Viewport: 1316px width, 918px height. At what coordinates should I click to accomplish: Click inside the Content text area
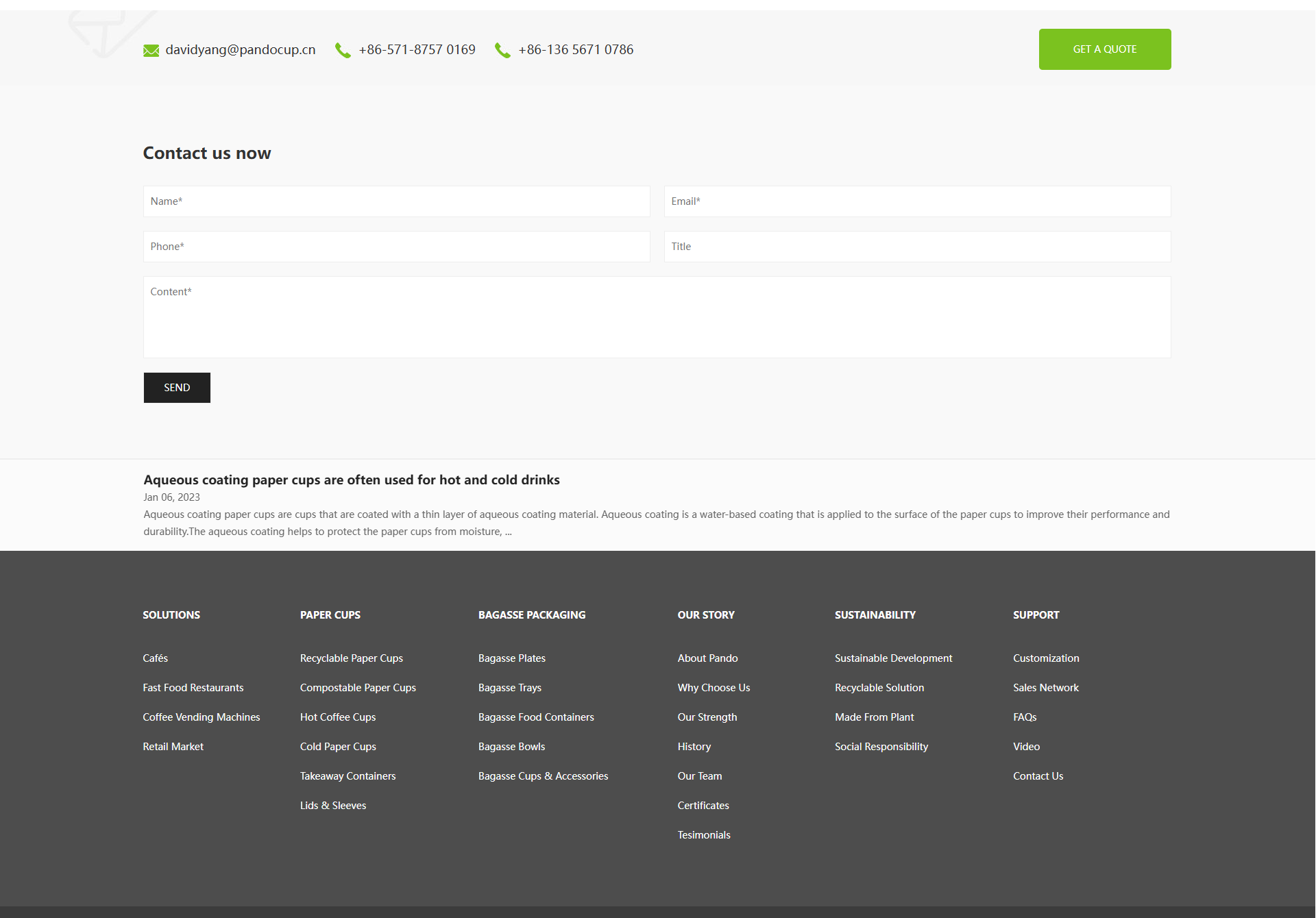(657, 317)
